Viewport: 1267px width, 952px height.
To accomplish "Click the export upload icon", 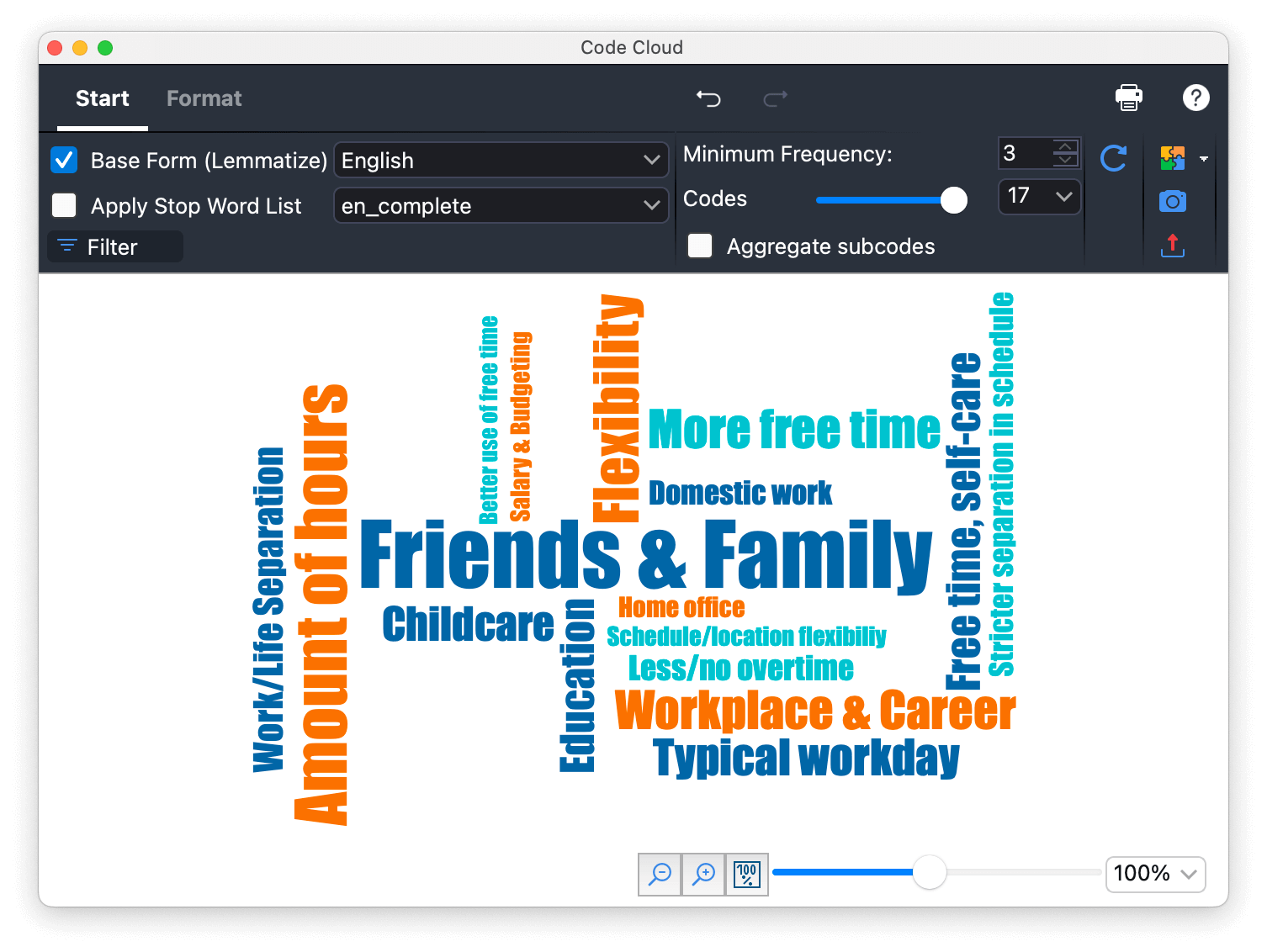I will (1172, 246).
